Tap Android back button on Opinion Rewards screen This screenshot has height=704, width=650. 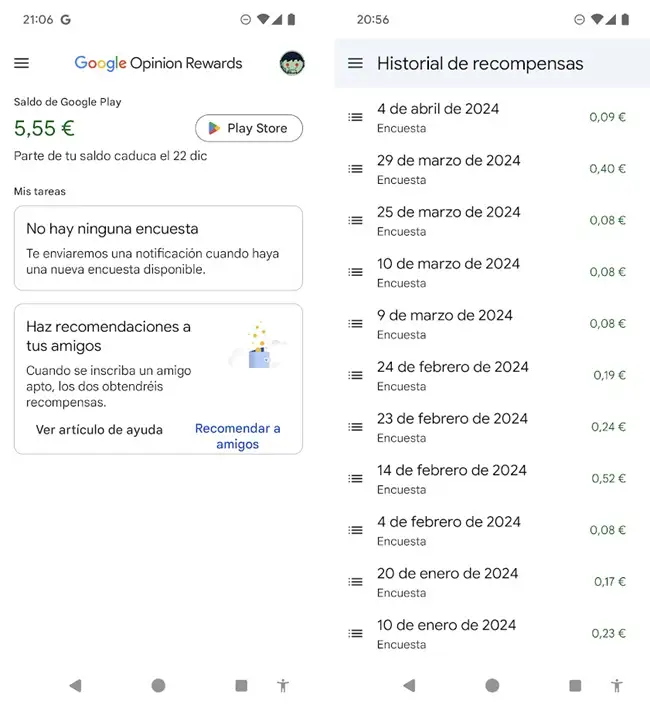click(75, 686)
